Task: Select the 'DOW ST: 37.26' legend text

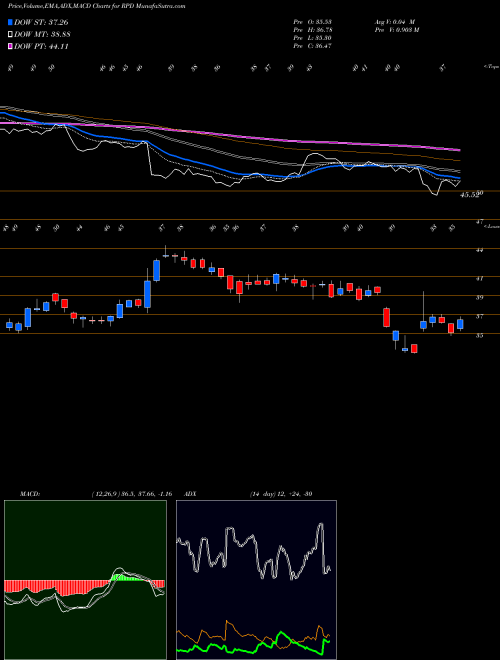Action: [x=41, y=22]
